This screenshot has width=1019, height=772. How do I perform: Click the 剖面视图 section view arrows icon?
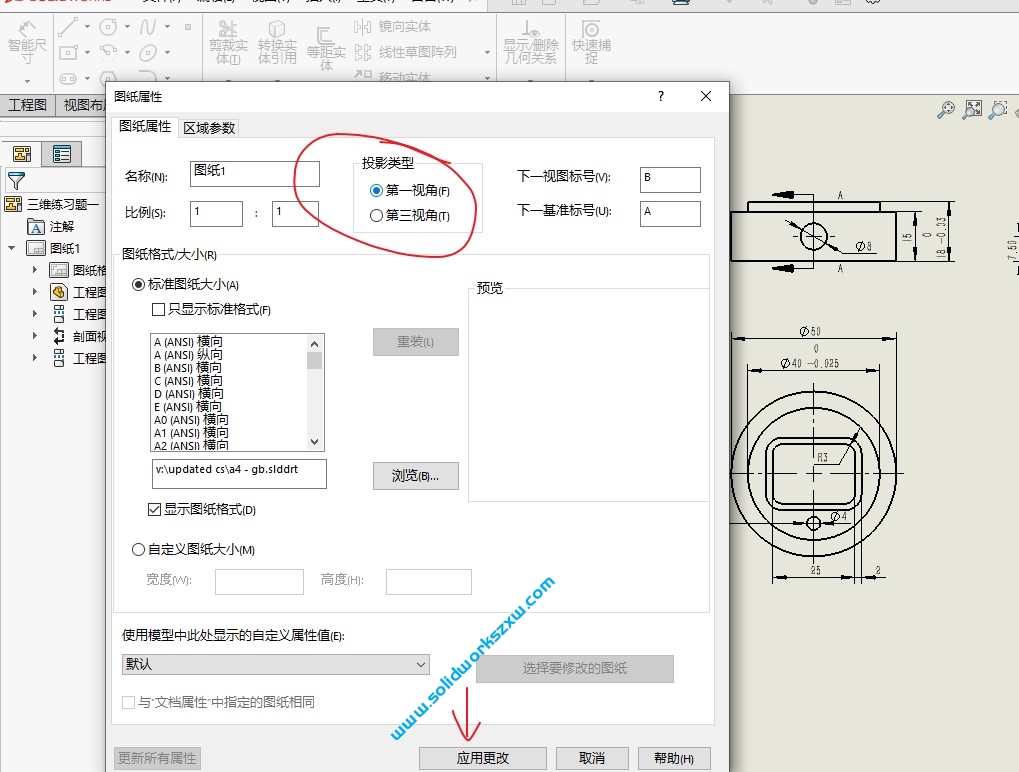tap(58, 336)
